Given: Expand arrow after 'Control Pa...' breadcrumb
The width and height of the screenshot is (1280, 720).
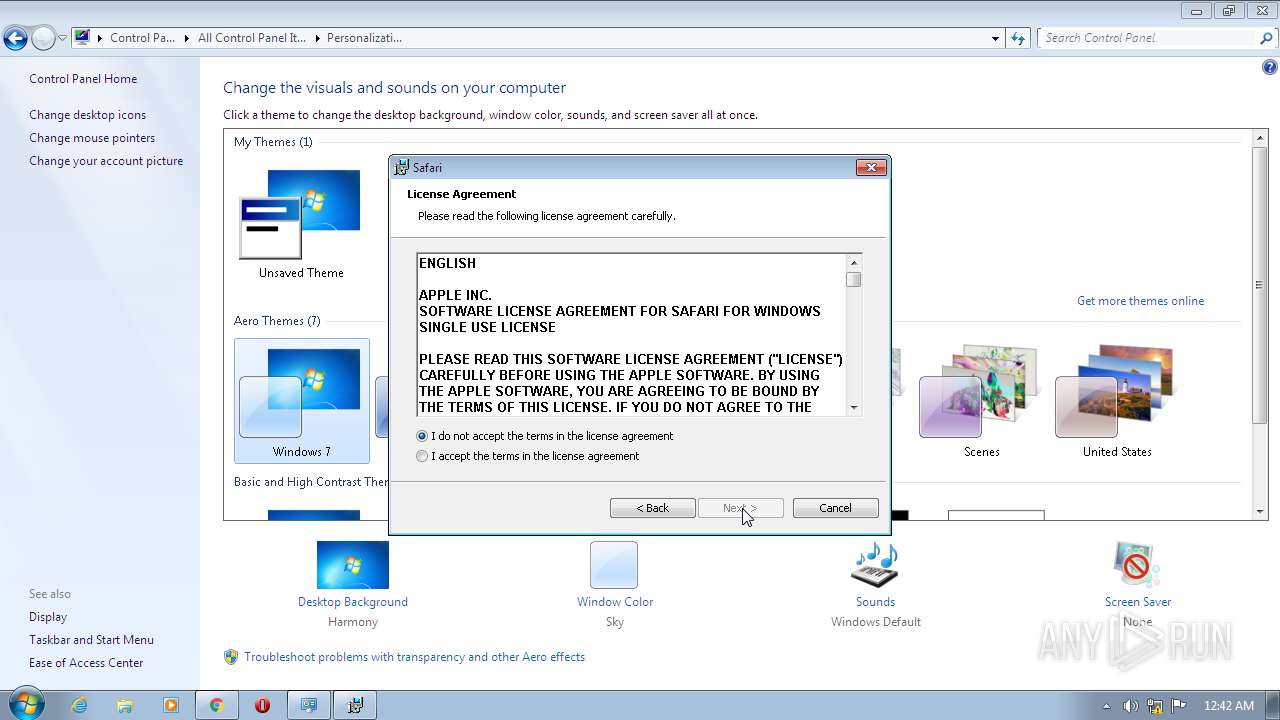Looking at the screenshot, I should pos(186,38).
